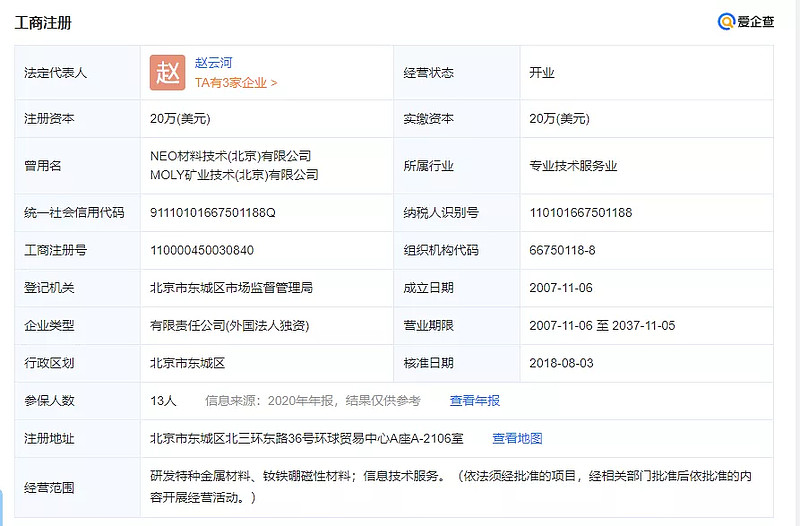Click the 工商注册 section heading
The image size is (800, 526).
[x=43, y=23]
